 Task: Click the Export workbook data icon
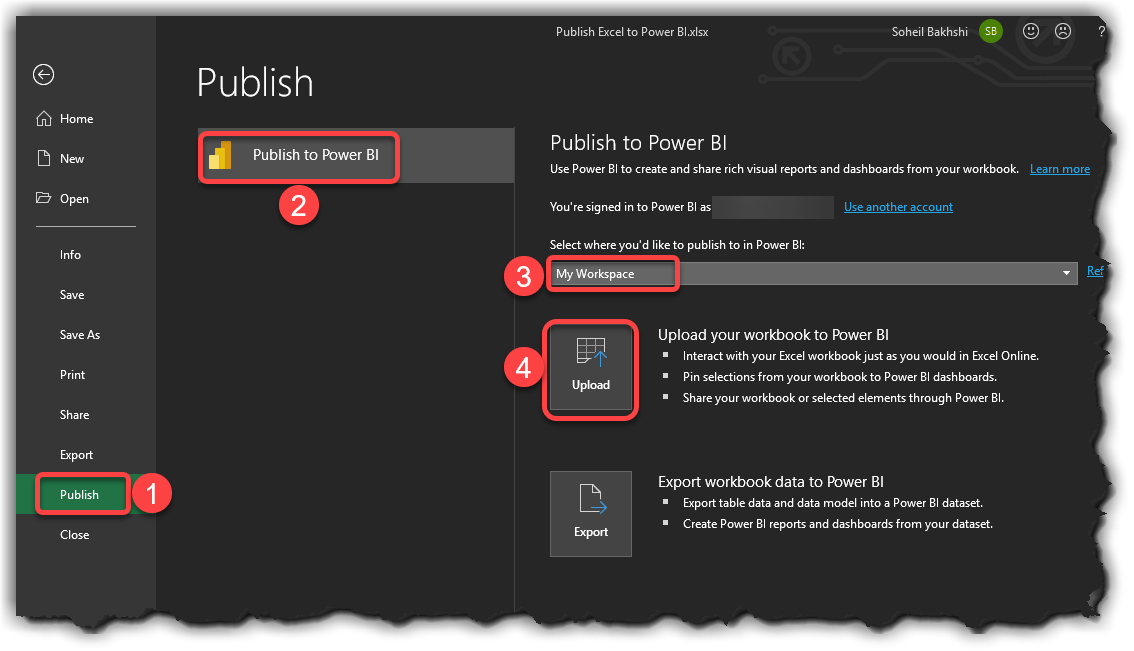590,513
